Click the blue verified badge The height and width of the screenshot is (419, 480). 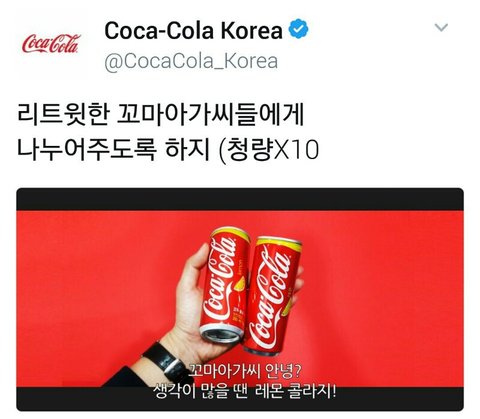[298, 30]
